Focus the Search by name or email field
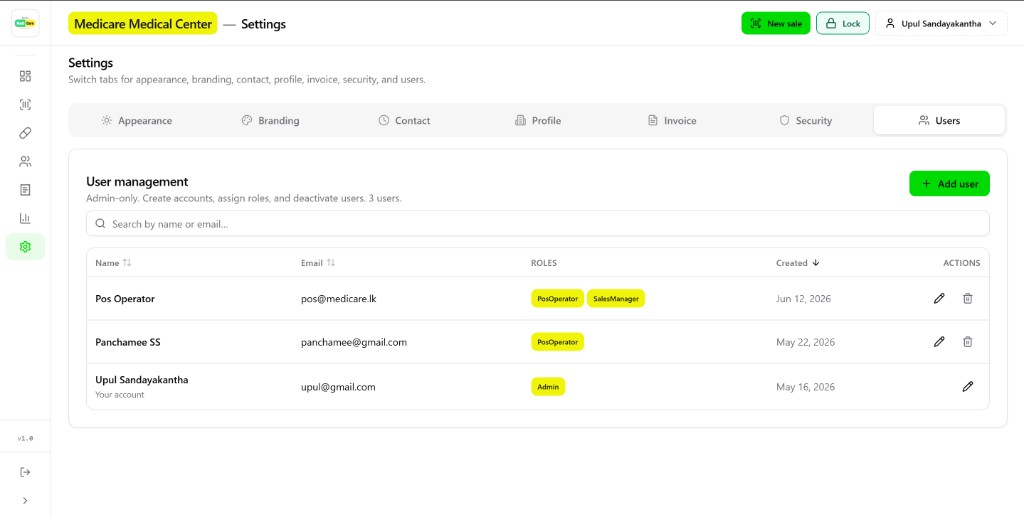1024x517 pixels. tap(537, 223)
